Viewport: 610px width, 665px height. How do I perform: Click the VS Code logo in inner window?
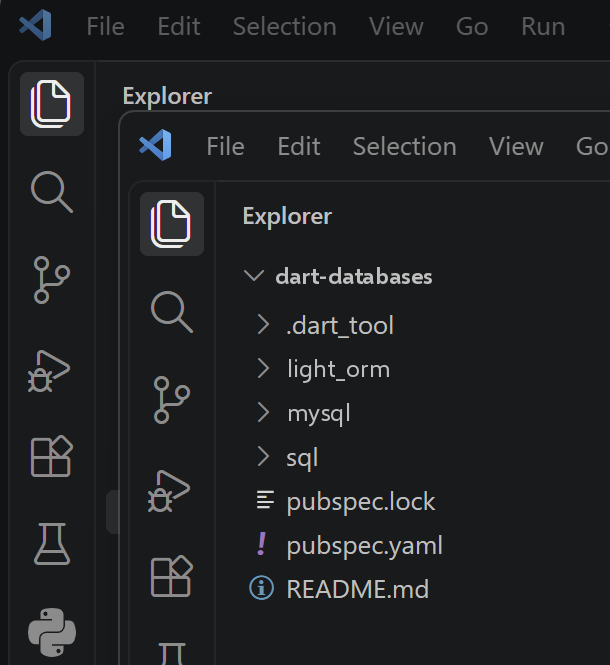tap(156, 145)
